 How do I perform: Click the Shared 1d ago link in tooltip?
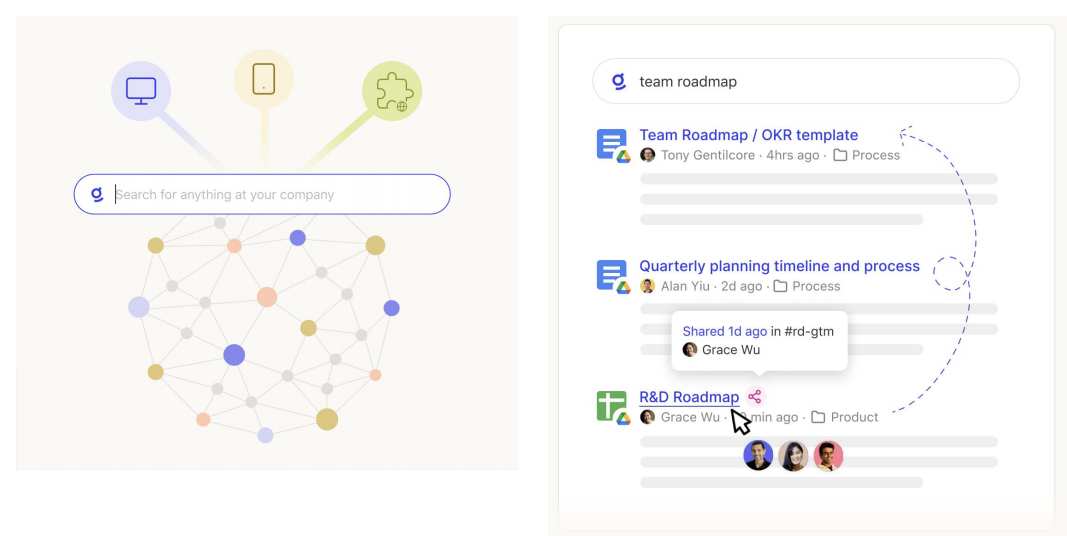coord(724,331)
